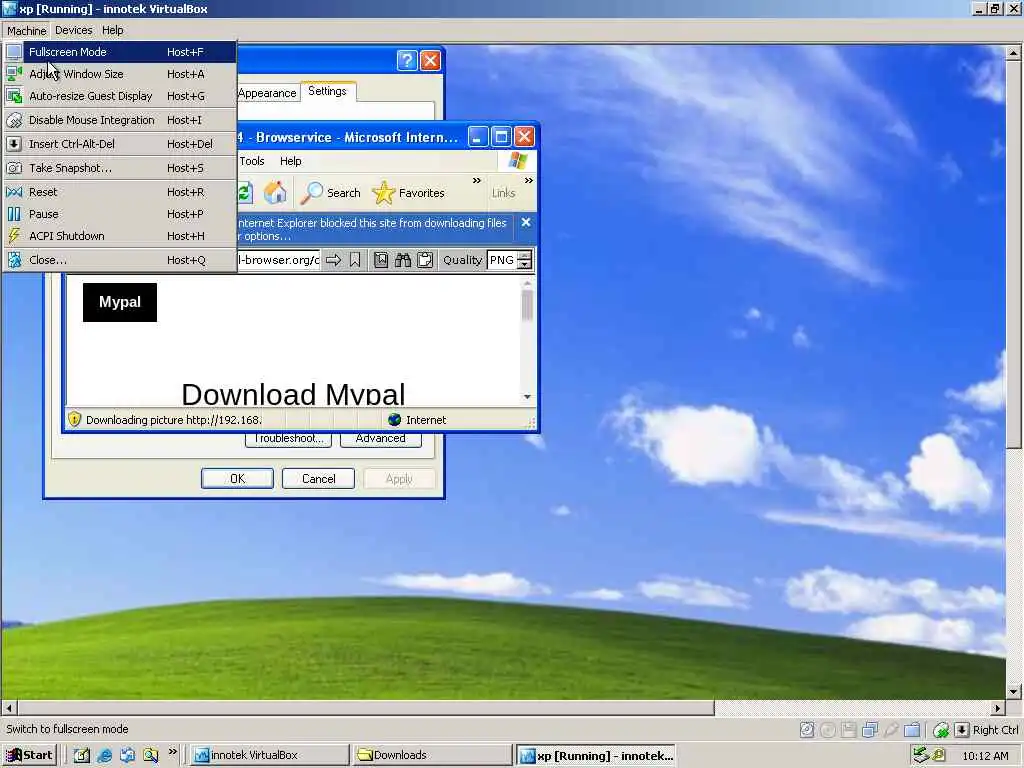Click the VirtualBox floppy status icon

point(848,729)
